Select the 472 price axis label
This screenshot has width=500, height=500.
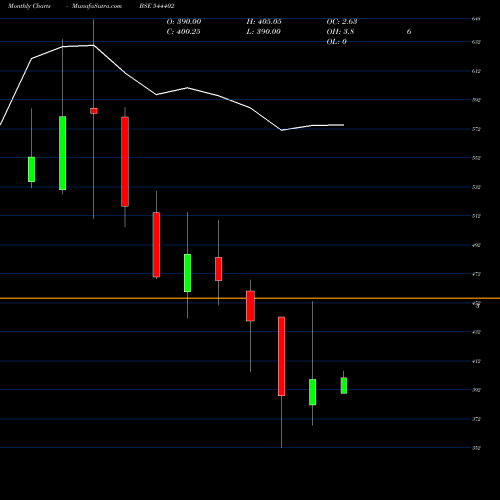point(476,274)
